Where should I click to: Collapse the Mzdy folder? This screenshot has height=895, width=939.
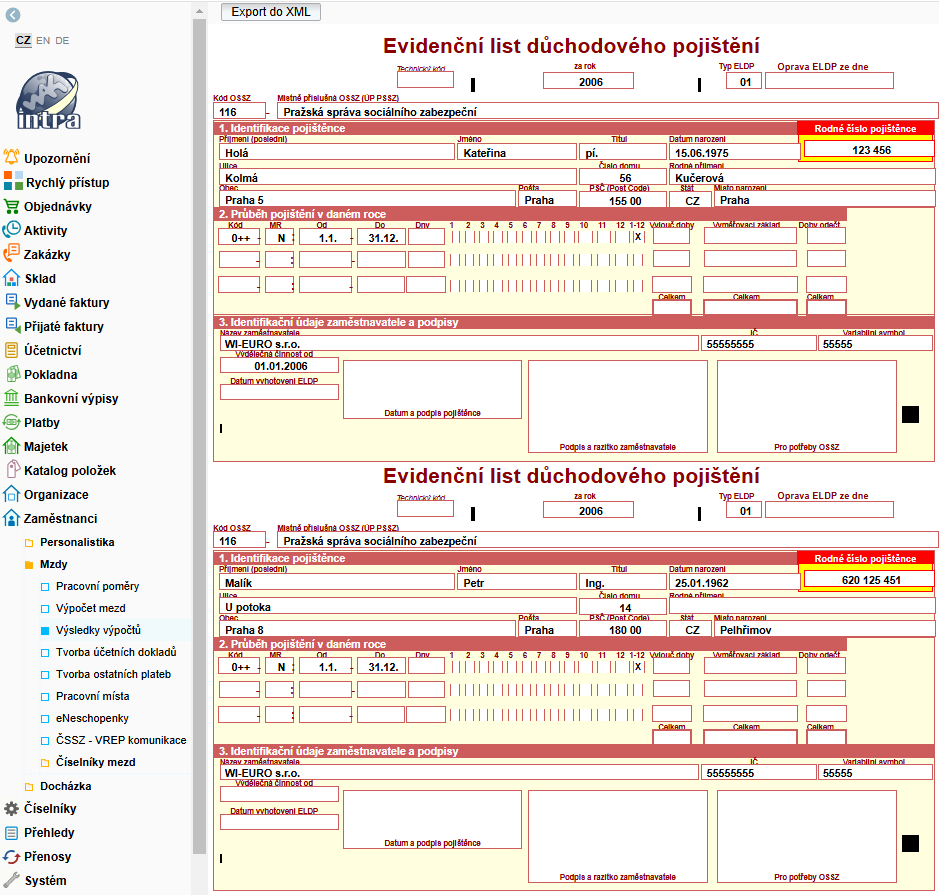29,565
